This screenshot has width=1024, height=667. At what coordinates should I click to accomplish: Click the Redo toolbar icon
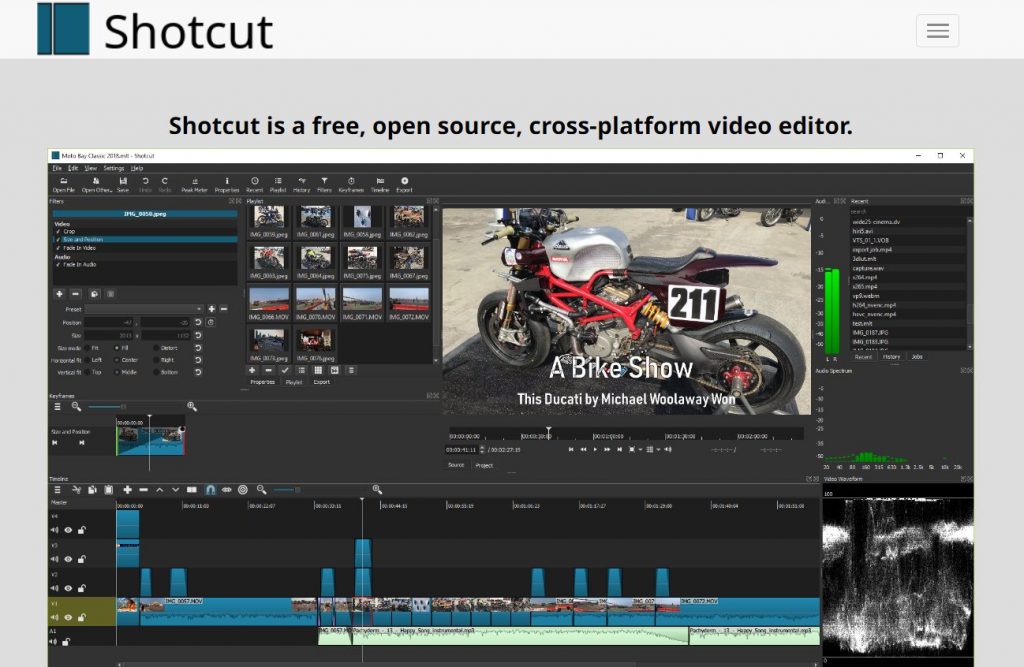pyautogui.click(x=165, y=185)
